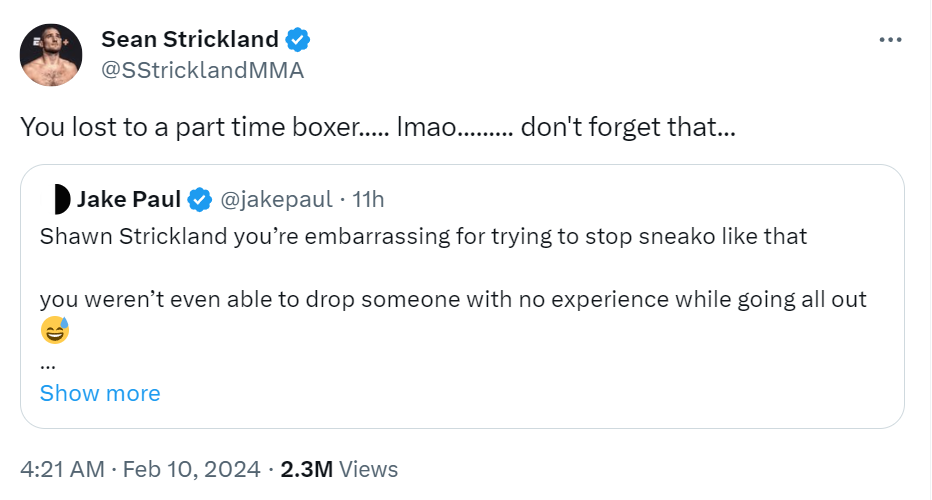Screen dimensions: 932x500
Task: Click Sean Strickland's blue verified badge
Action: coord(298,40)
